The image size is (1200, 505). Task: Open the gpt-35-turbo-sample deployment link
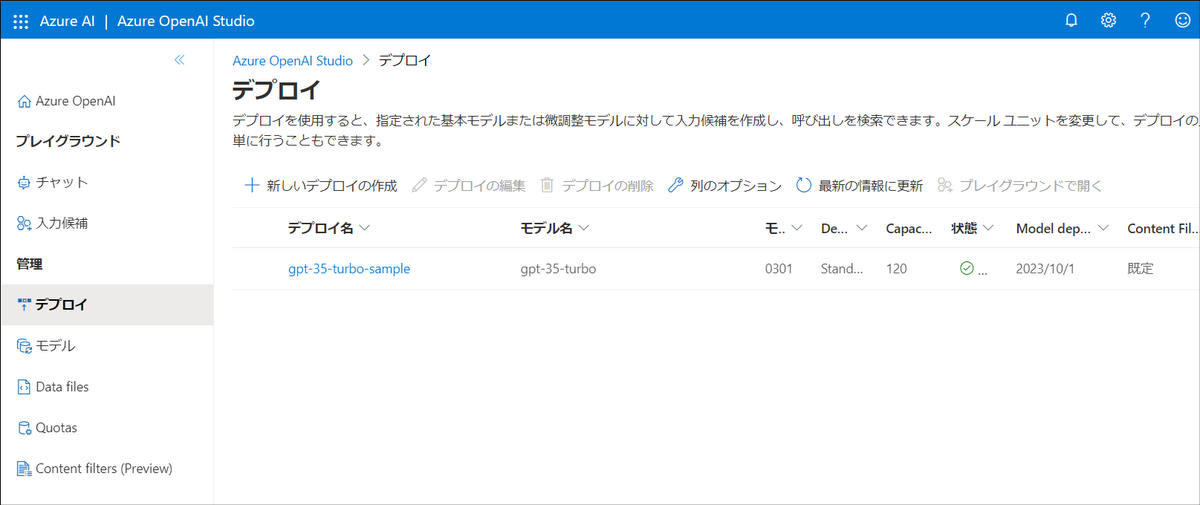click(349, 269)
